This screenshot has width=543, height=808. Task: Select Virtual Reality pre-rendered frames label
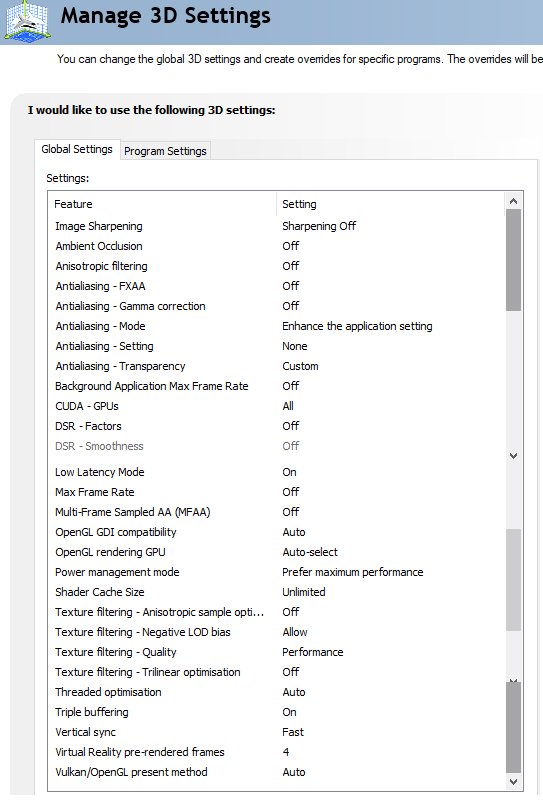tap(140, 752)
